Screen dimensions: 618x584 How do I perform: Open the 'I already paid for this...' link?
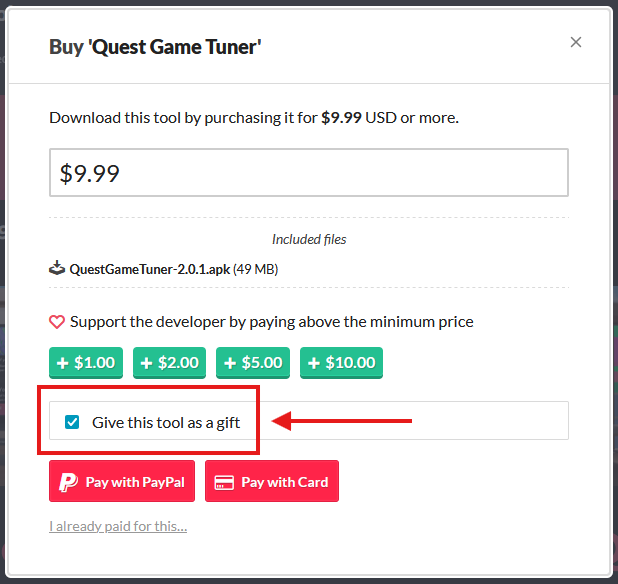pyautogui.click(x=118, y=527)
